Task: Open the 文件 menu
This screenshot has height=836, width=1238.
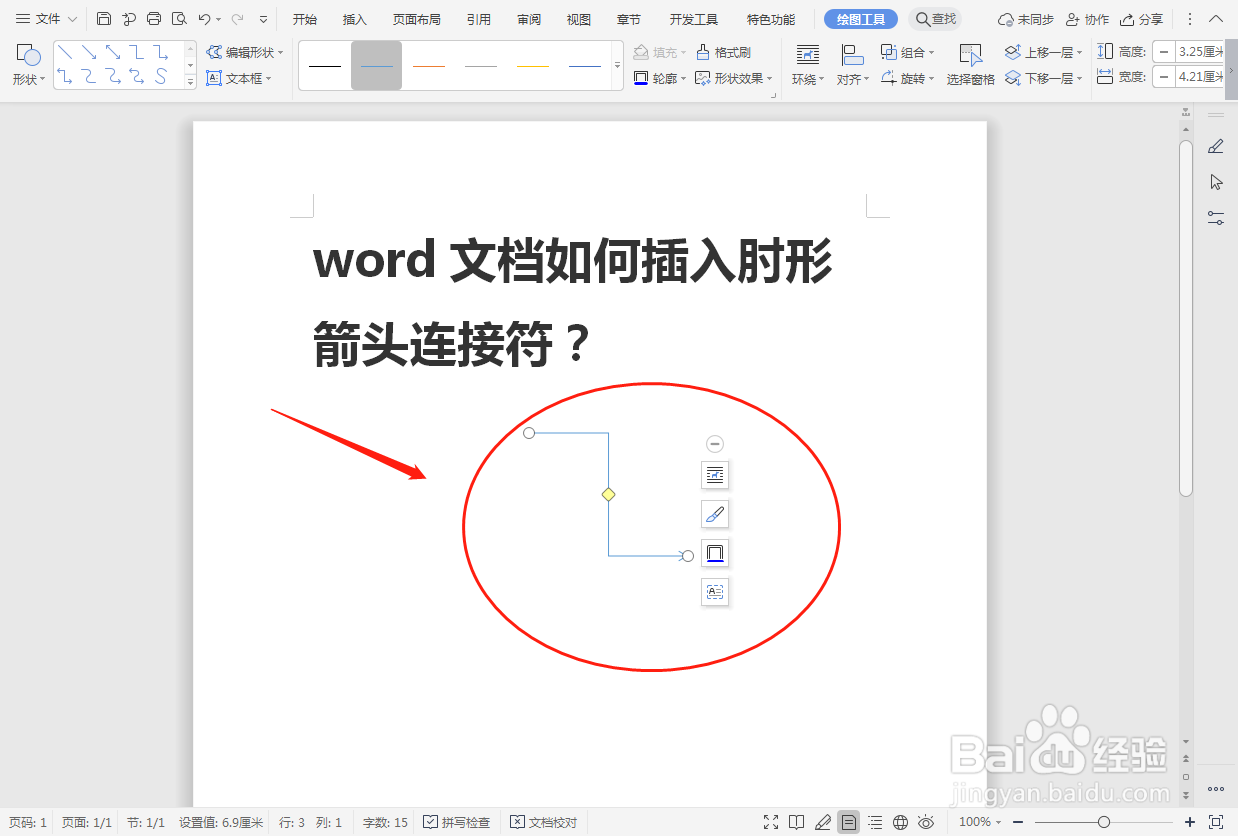Action: pos(46,19)
